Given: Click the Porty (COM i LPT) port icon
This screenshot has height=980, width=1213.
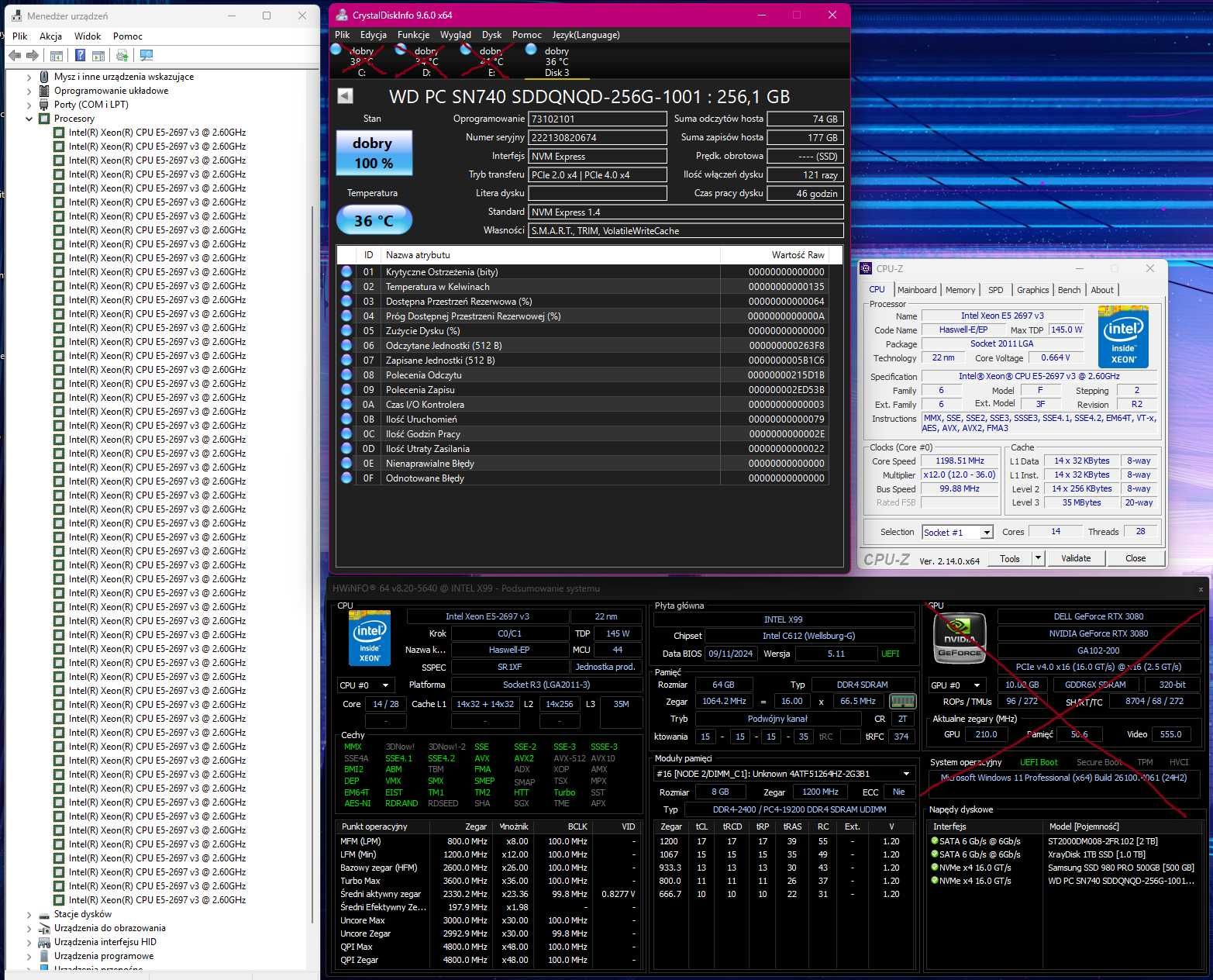Looking at the screenshot, I should click(x=45, y=105).
